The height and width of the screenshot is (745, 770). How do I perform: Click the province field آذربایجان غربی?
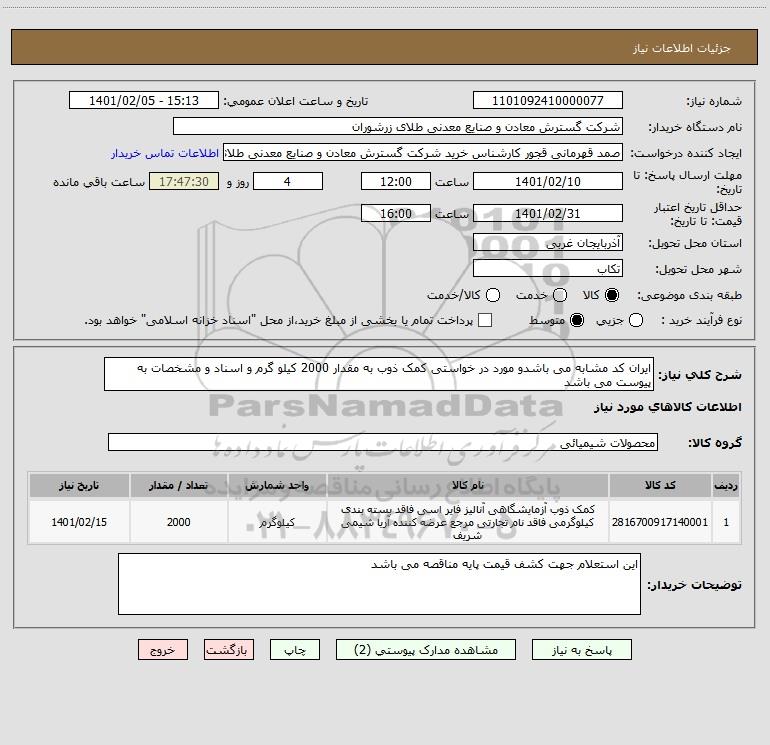pyautogui.click(x=548, y=243)
